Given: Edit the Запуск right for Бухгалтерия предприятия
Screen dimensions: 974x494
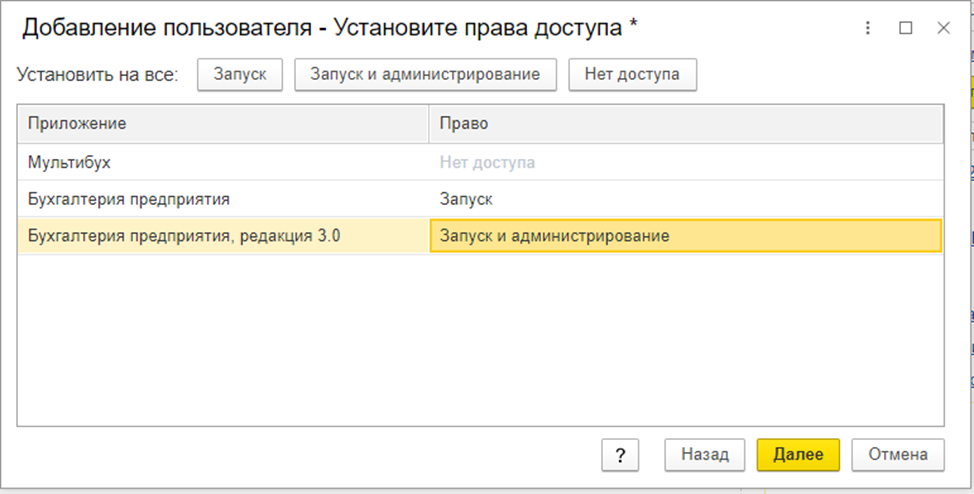Looking at the screenshot, I should coord(686,199).
